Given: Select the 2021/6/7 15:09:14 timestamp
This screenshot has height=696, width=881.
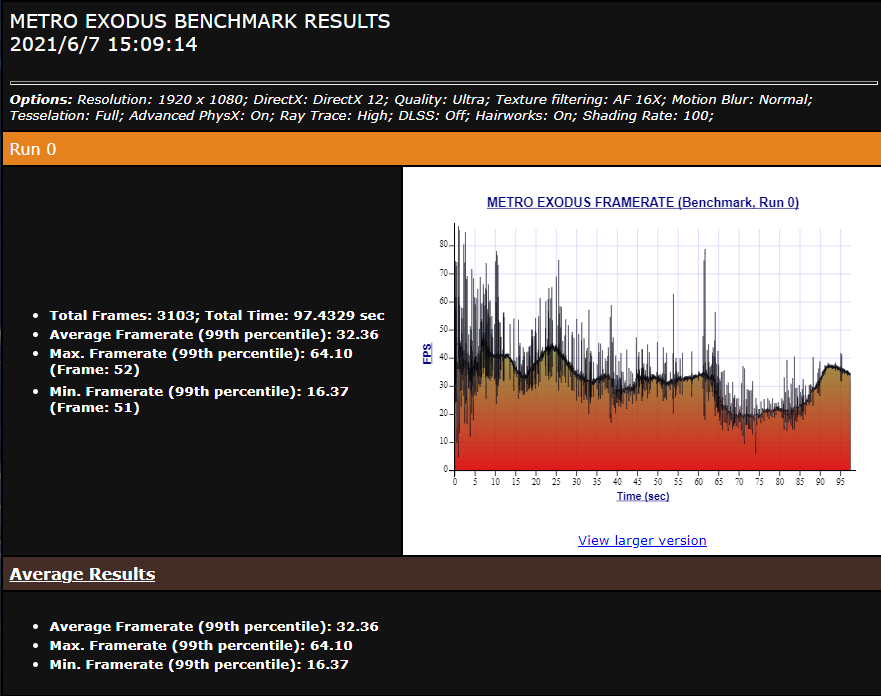Looking at the screenshot, I should click(103, 44).
